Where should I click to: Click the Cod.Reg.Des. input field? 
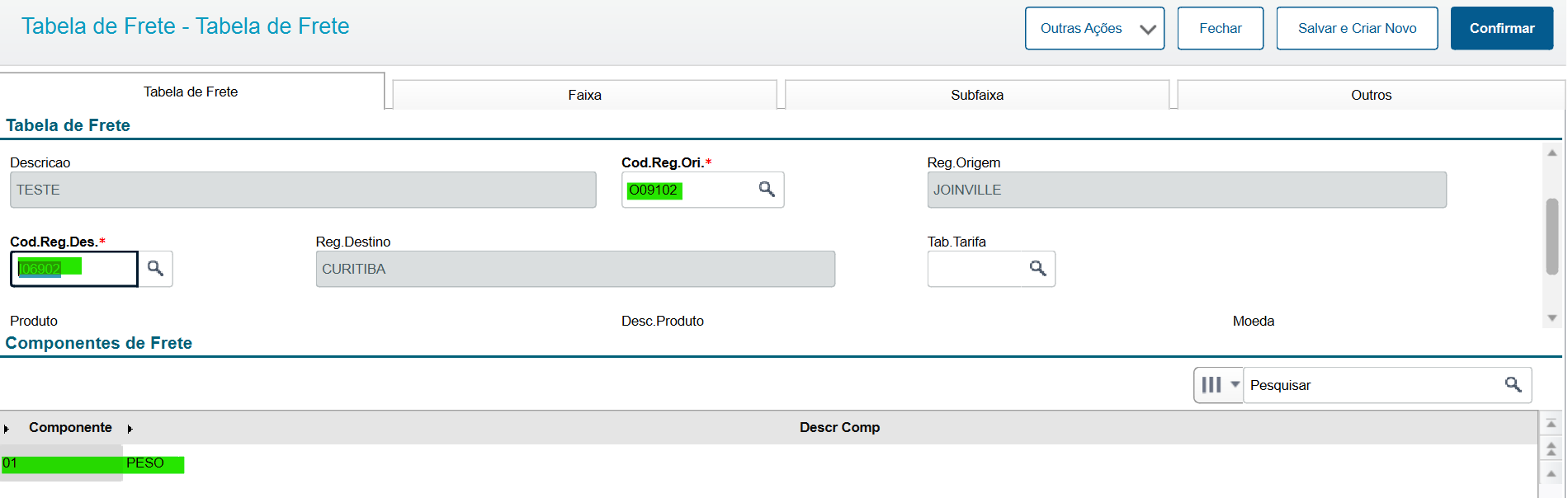point(73,269)
